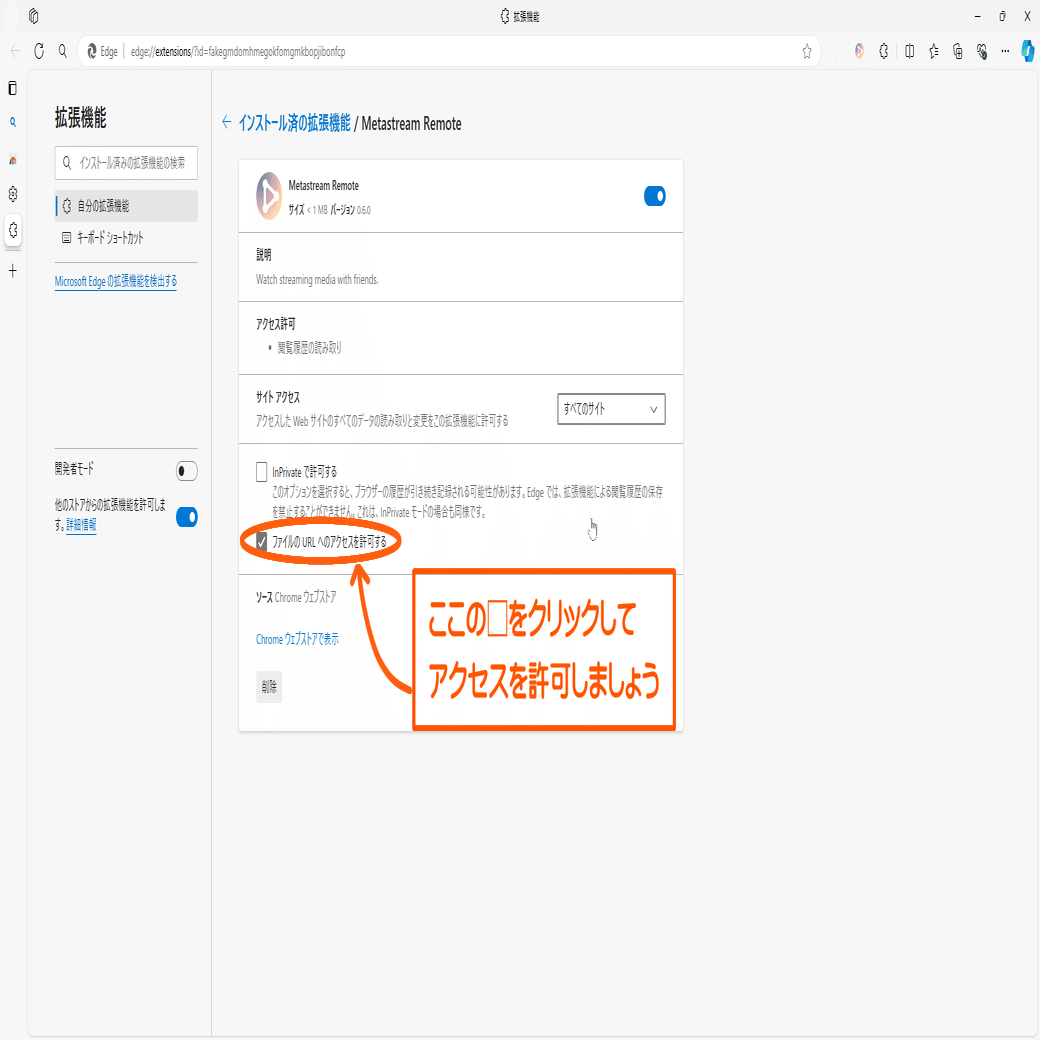Open Microsoft Edge の拡張機能を検出する link
The height and width of the screenshot is (1040, 1040).
[115, 281]
